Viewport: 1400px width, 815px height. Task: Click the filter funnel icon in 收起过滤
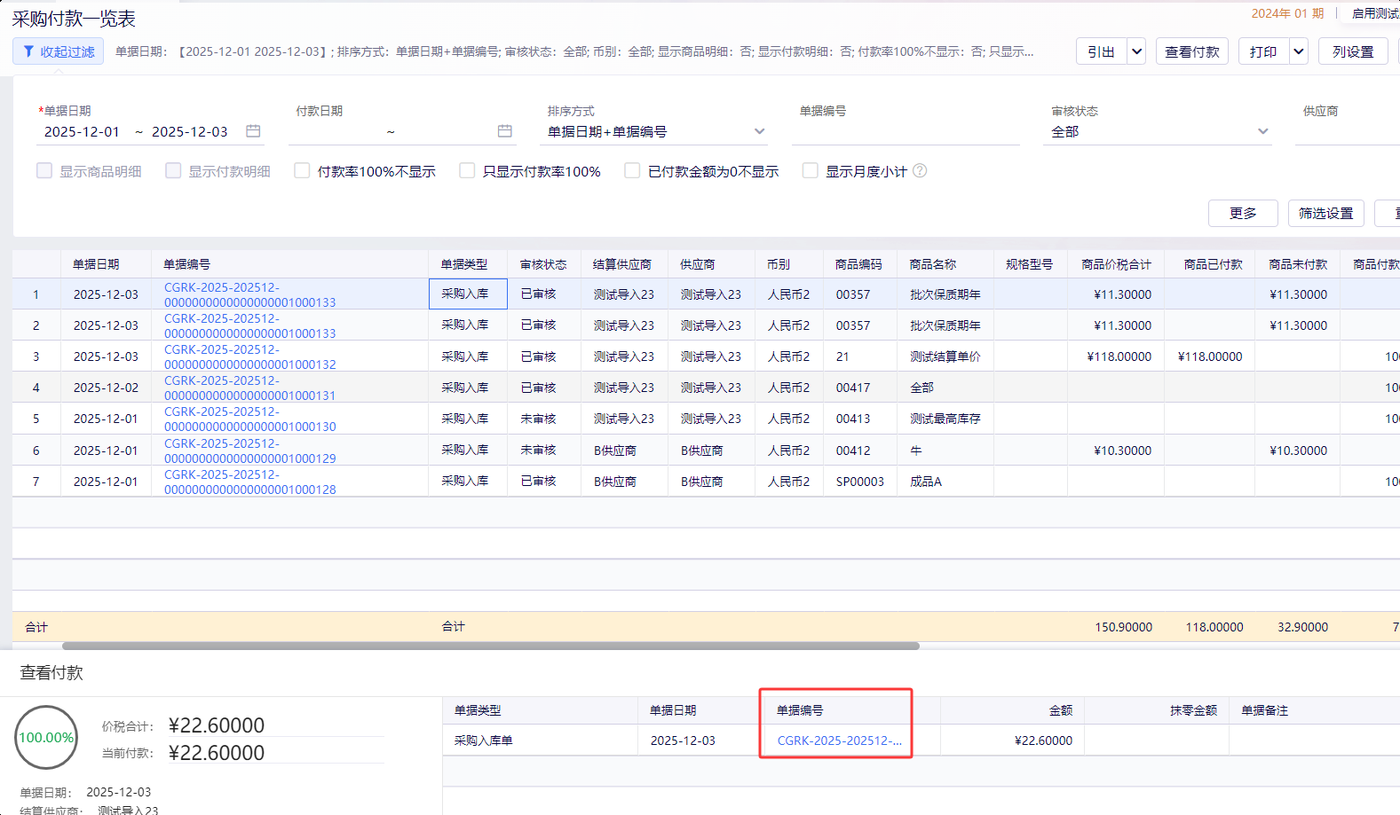coord(28,52)
